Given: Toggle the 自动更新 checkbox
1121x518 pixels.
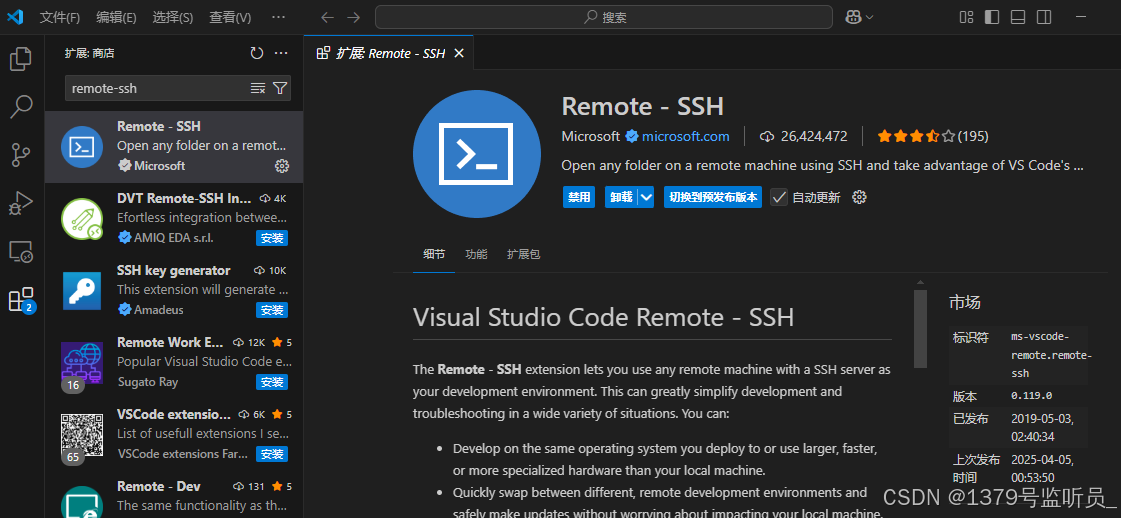Looking at the screenshot, I should click(x=779, y=197).
